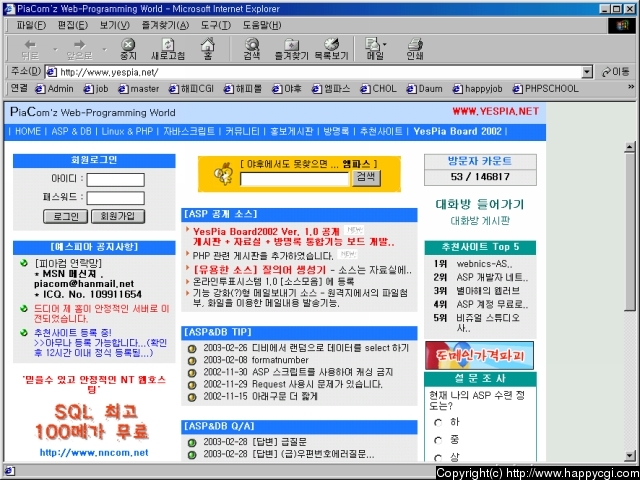Click the Internet Explorer logo in title bar
Screen dimensions: 640x480
[x=9, y=9]
